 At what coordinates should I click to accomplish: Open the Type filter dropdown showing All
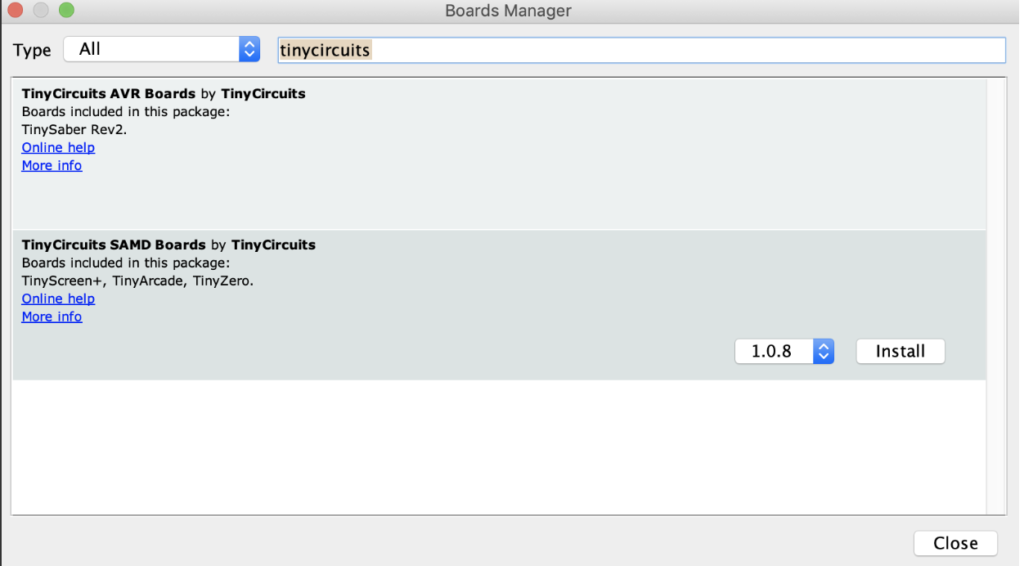pyautogui.click(x=152, y=49)
